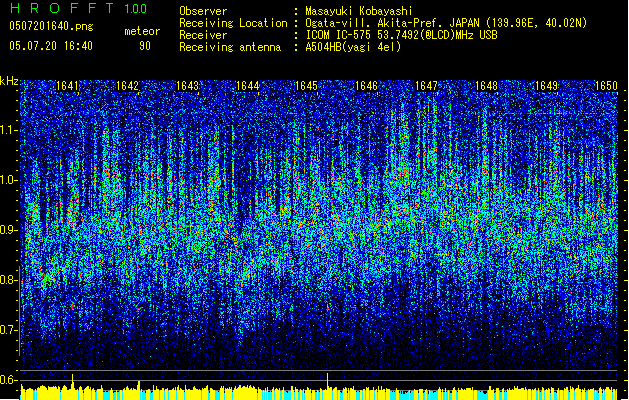Screen dimensions: 629x400
Task: Click the Ogata-vill. Akita-Pref. JAPAN location text
Action: click(x=446, y=23)
